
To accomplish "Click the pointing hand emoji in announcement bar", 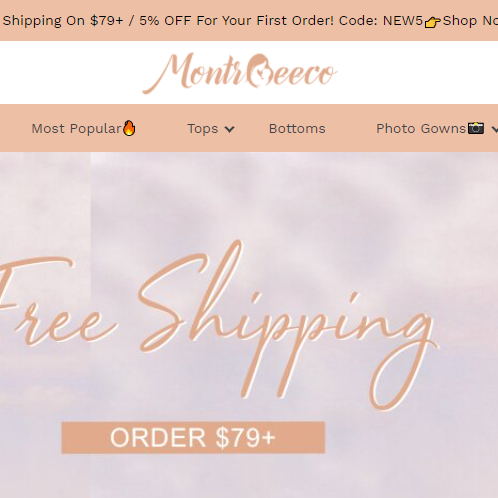I will (x=432, y=22).
